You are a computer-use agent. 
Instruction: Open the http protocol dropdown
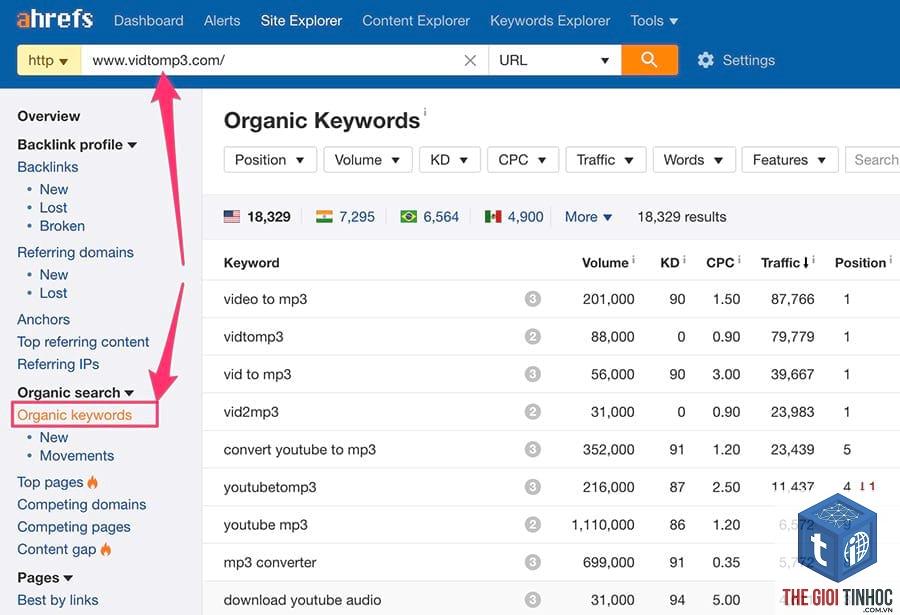pyautogui.click(x=49, y=60)
